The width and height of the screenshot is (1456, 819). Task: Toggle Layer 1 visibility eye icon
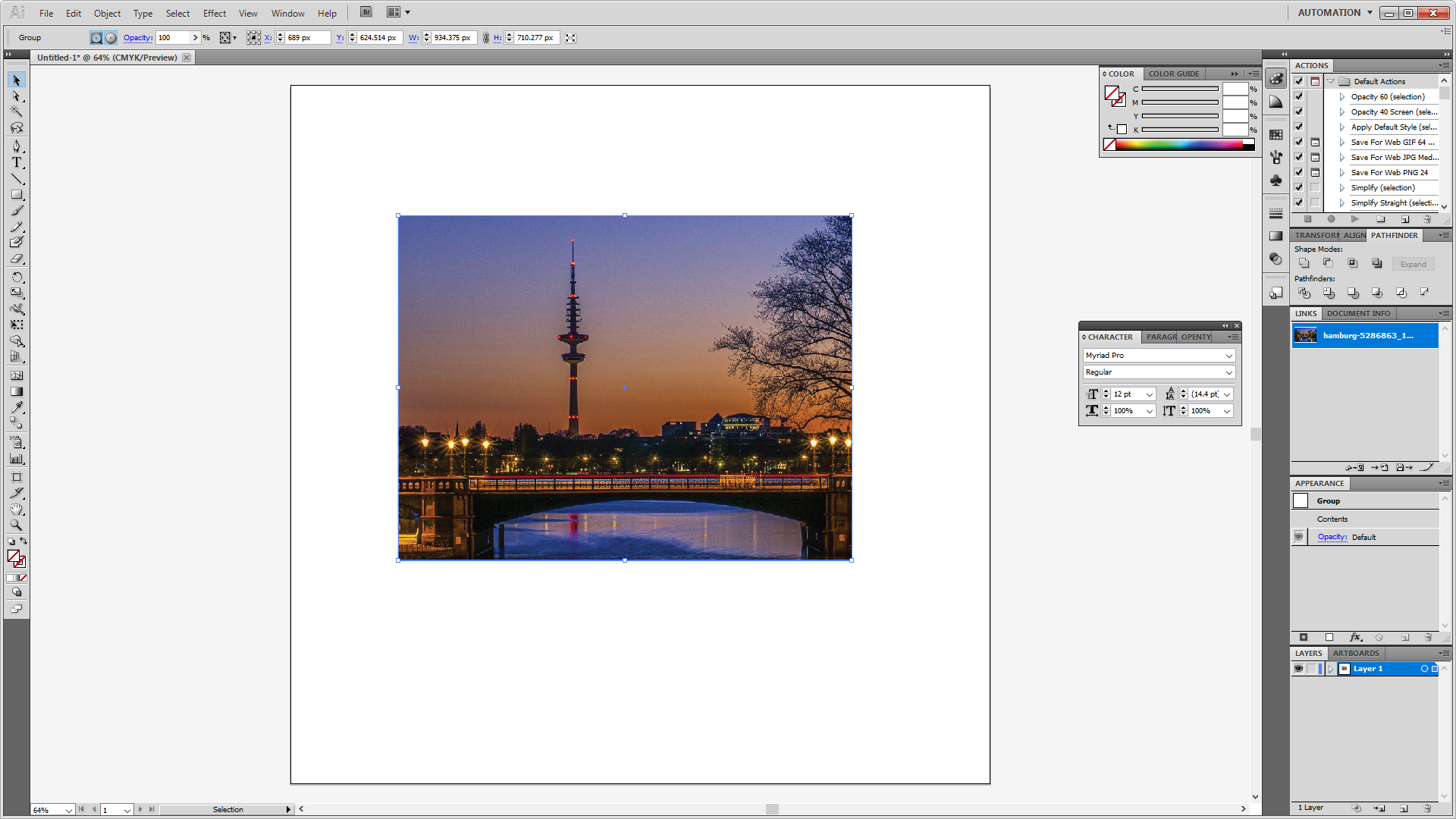click(x=1298, y=669)
